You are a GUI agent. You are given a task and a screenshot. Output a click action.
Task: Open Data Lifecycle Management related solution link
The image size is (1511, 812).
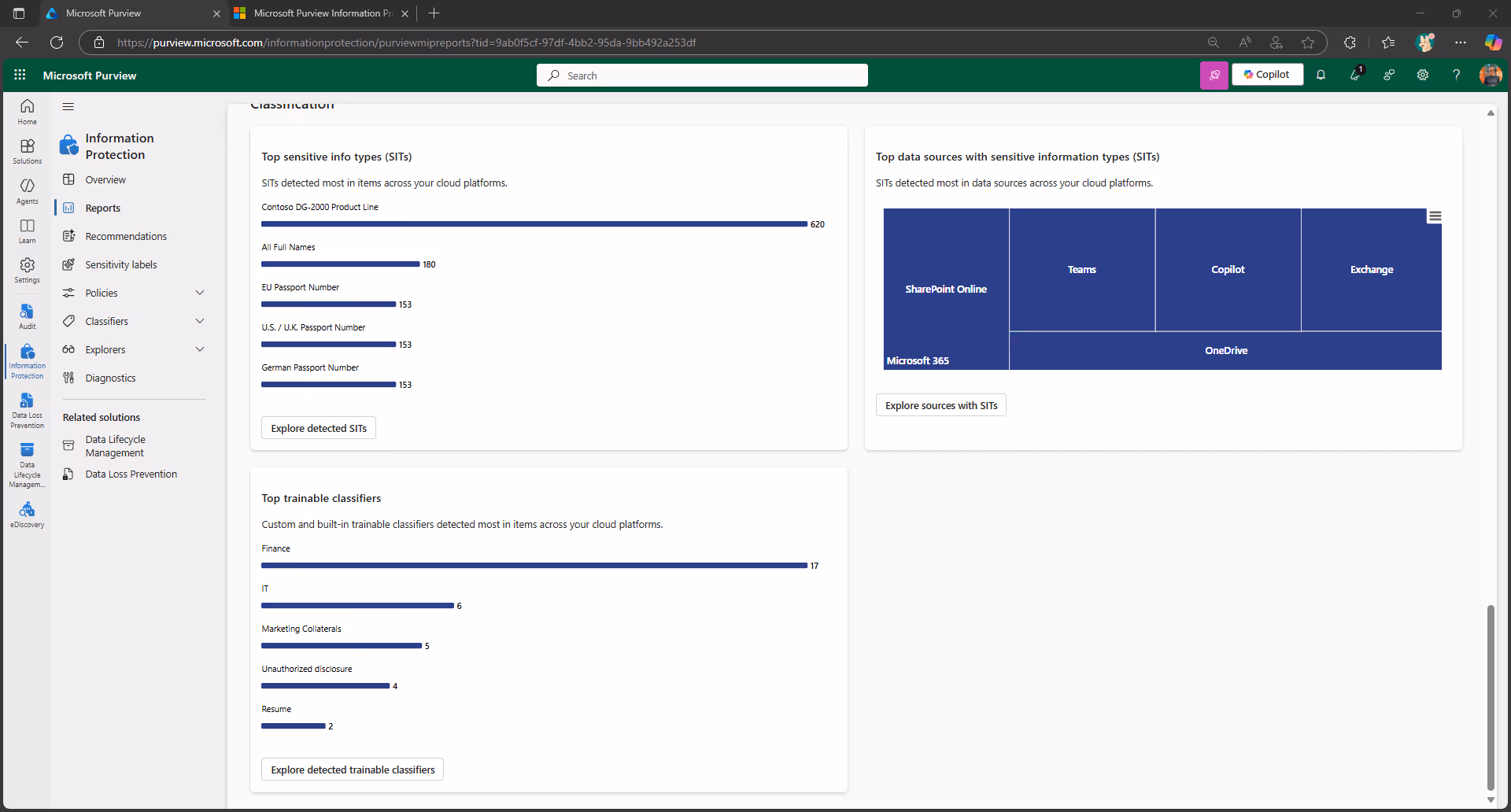click(x=115, y=446)
